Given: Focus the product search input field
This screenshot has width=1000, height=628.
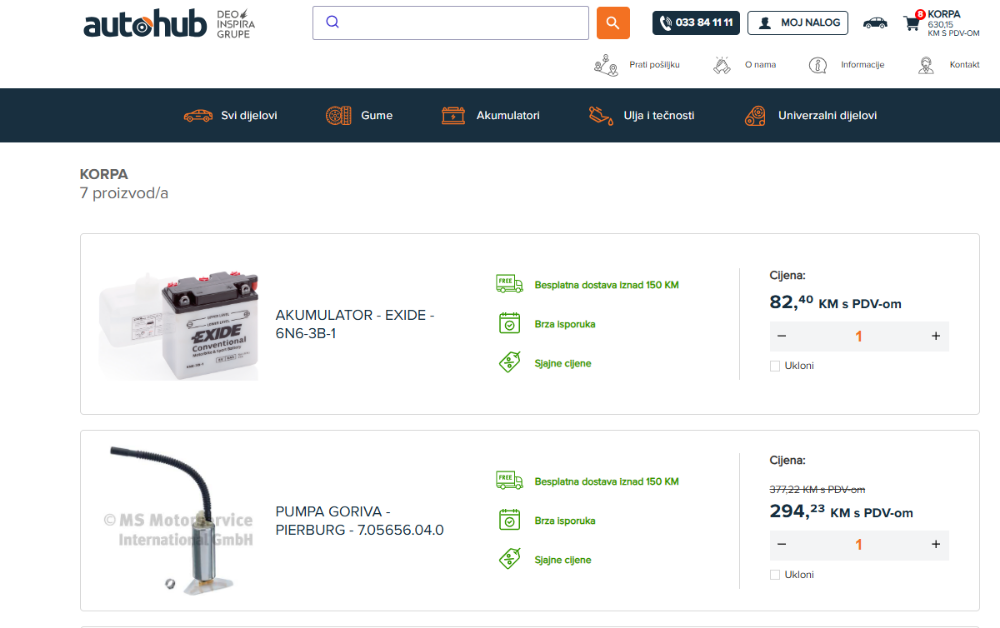Looking at the screenshot, I should point(450,23).
